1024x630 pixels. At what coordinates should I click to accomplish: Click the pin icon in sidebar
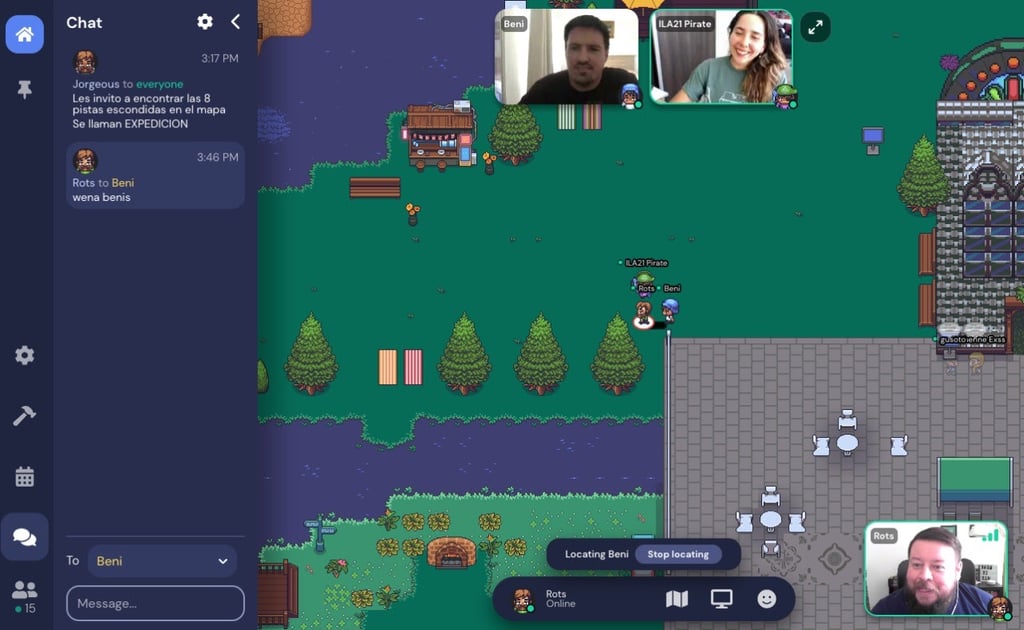click(24, 89)
